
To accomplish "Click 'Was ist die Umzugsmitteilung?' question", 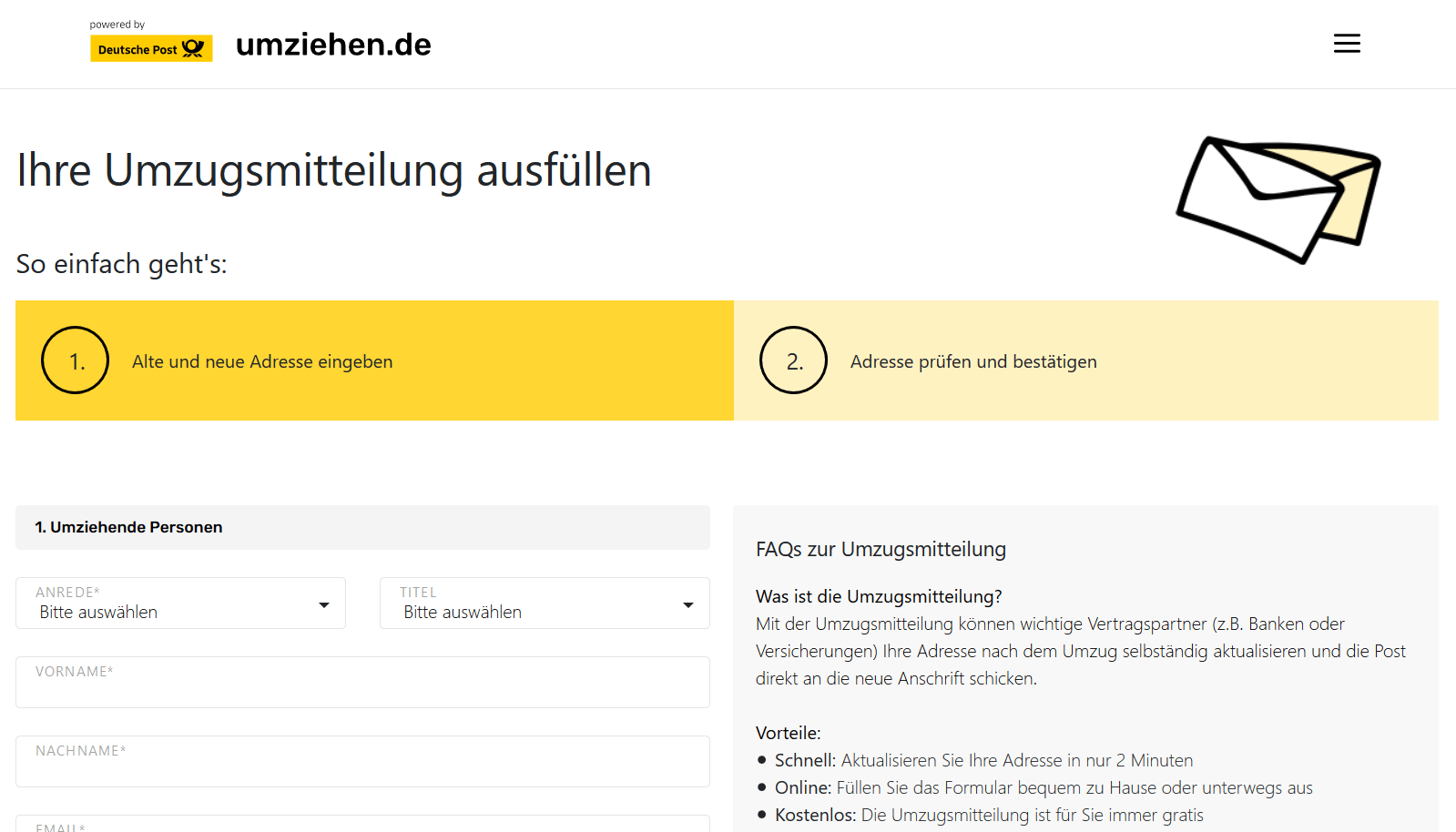I will [x=879, y=596].
